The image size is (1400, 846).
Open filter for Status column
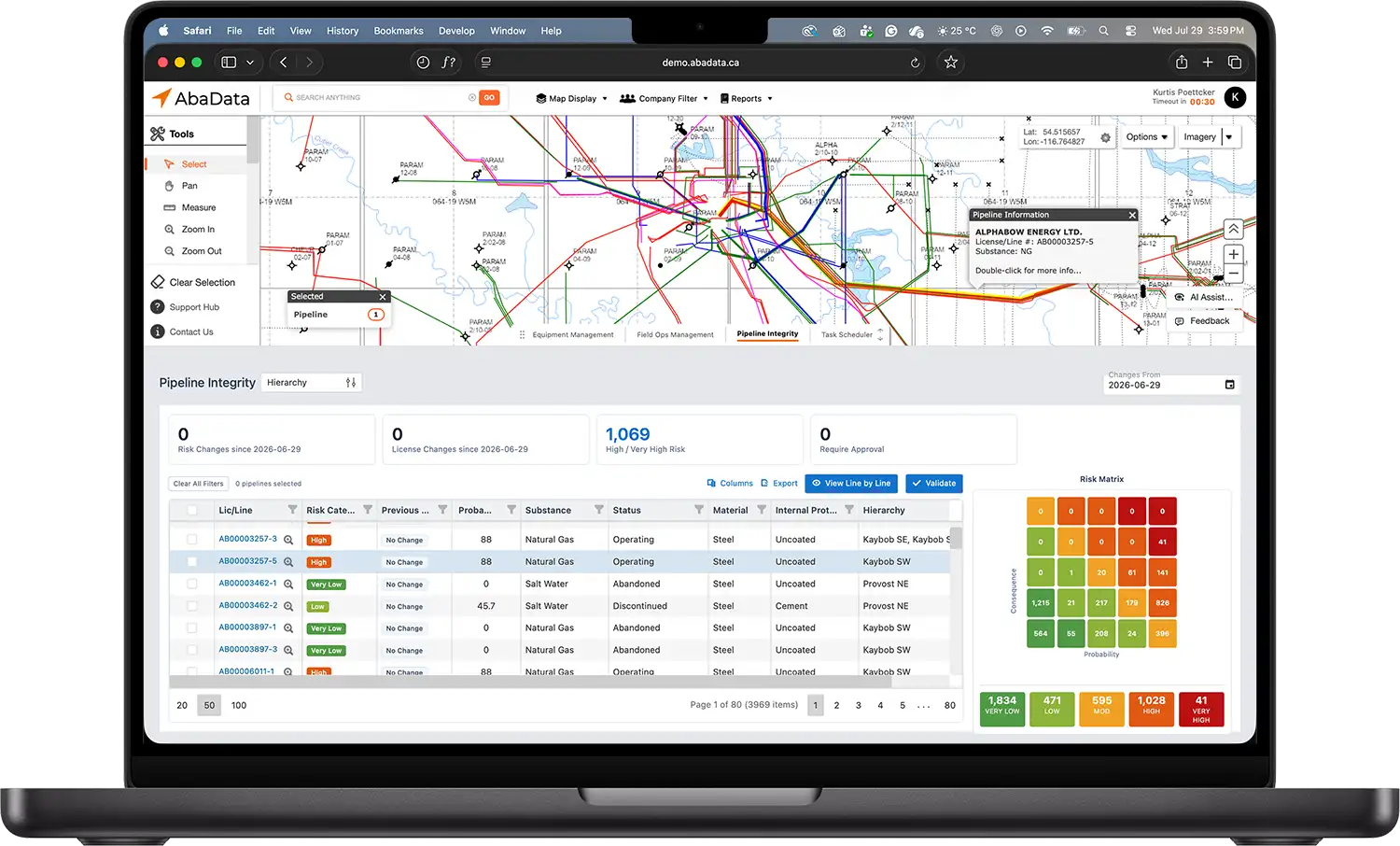[x=699, y=510]
